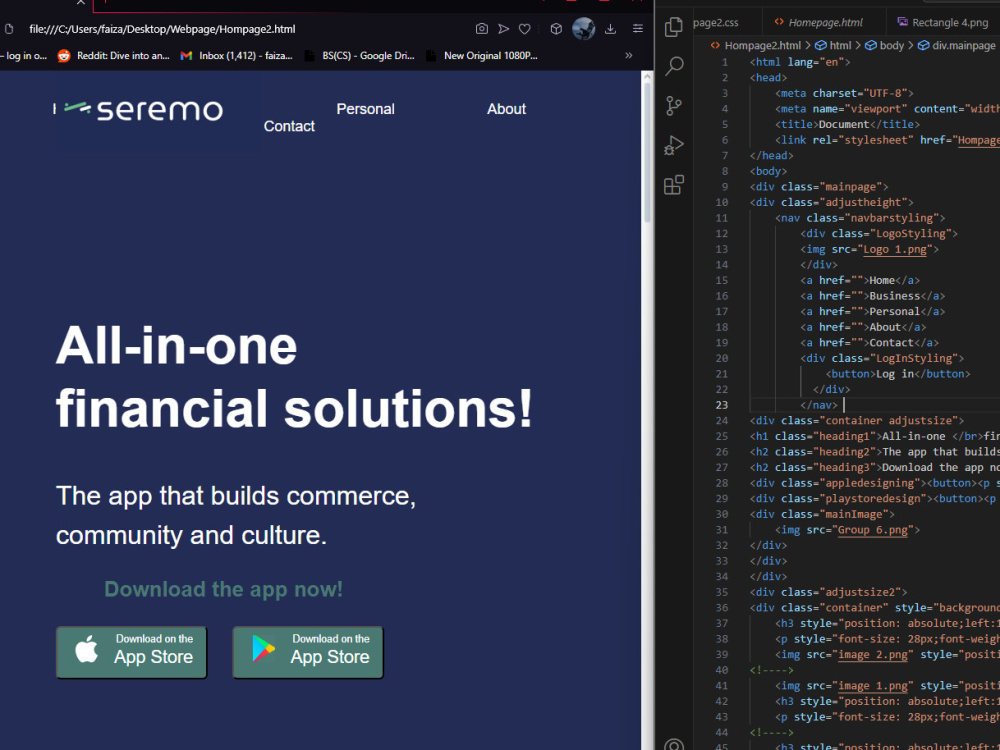Open New Original 1080P bookmark

(x=482, y=55)
